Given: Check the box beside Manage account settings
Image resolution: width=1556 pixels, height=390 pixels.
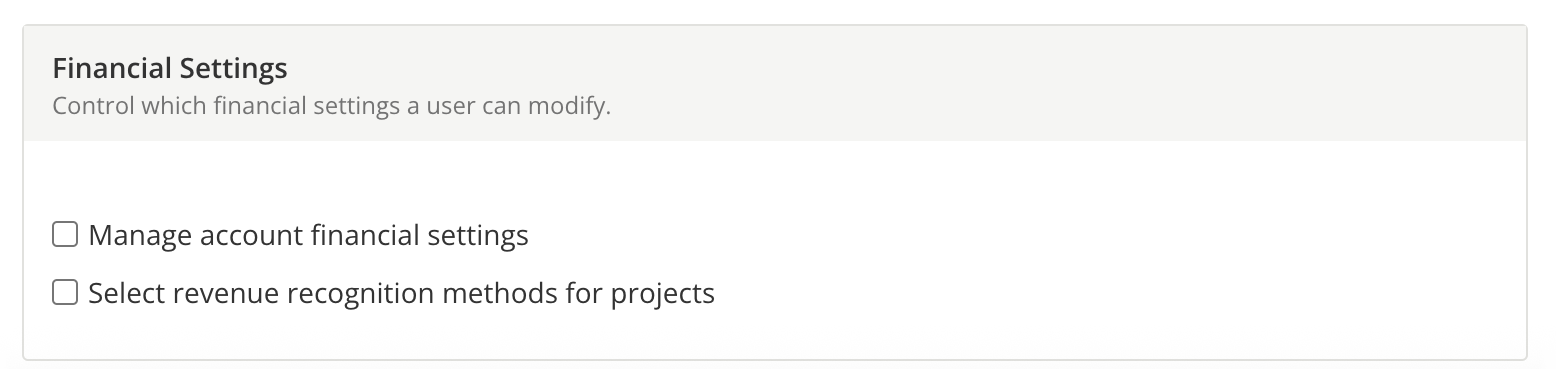Looking at the screenshot, I should pyautogui.click(x=65, y=235).
